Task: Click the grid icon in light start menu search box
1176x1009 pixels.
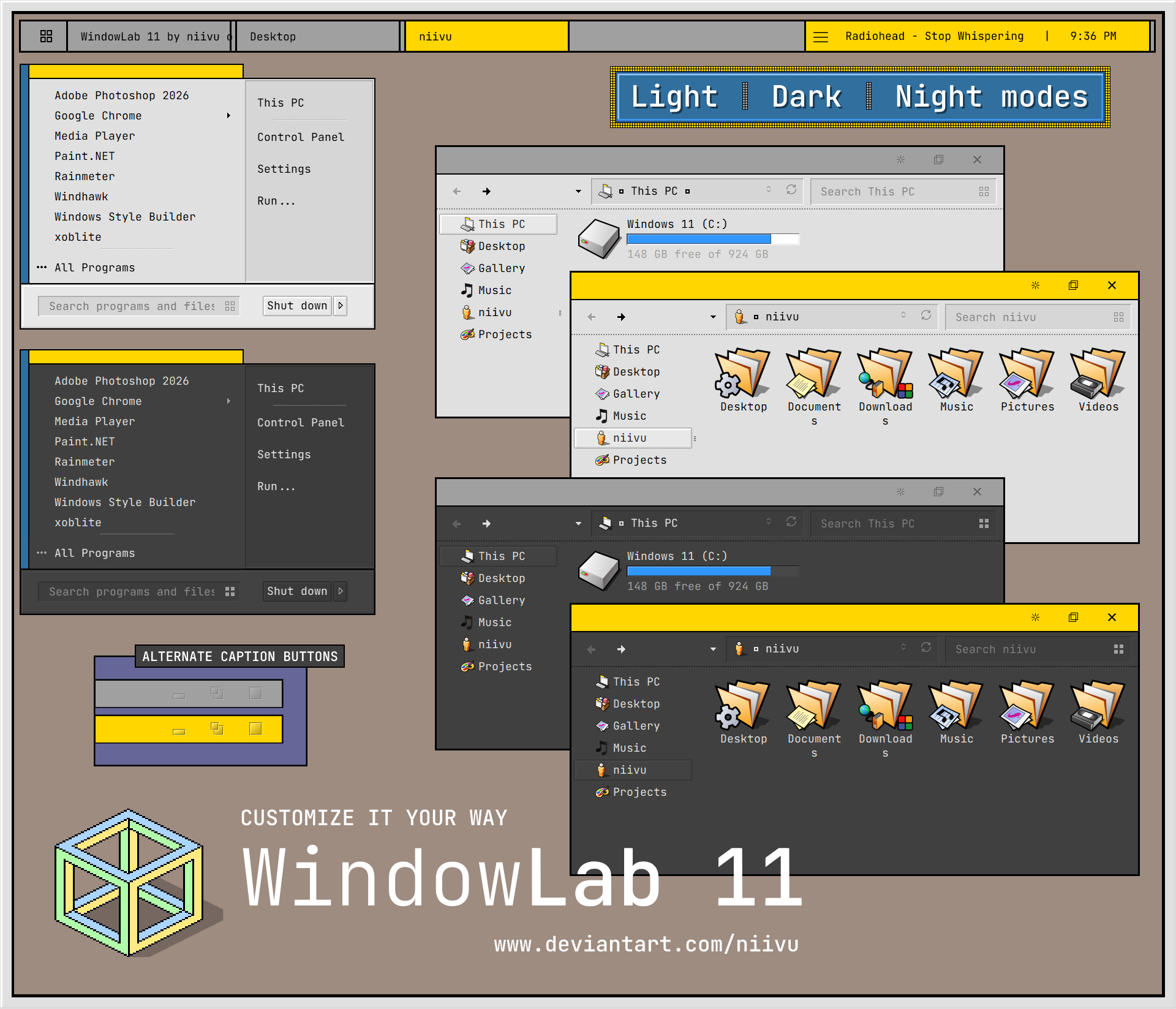Action: click(230, 306)
